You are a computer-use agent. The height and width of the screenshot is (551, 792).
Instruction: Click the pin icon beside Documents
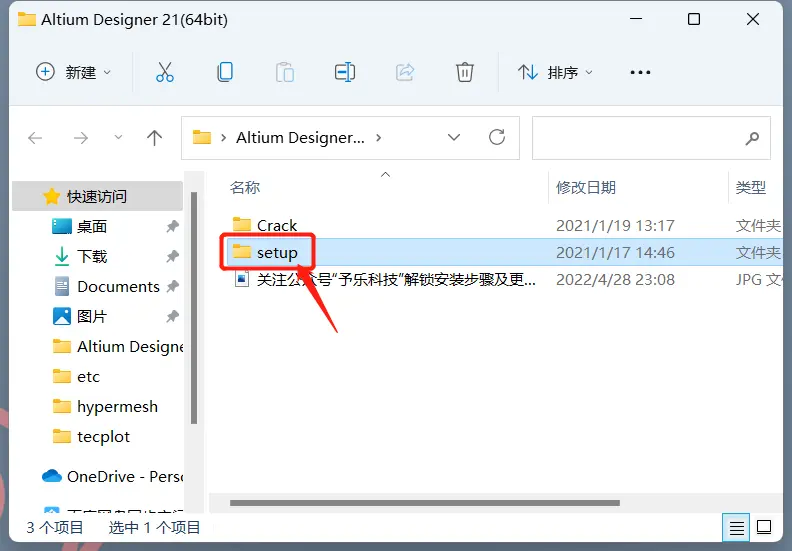172,286
